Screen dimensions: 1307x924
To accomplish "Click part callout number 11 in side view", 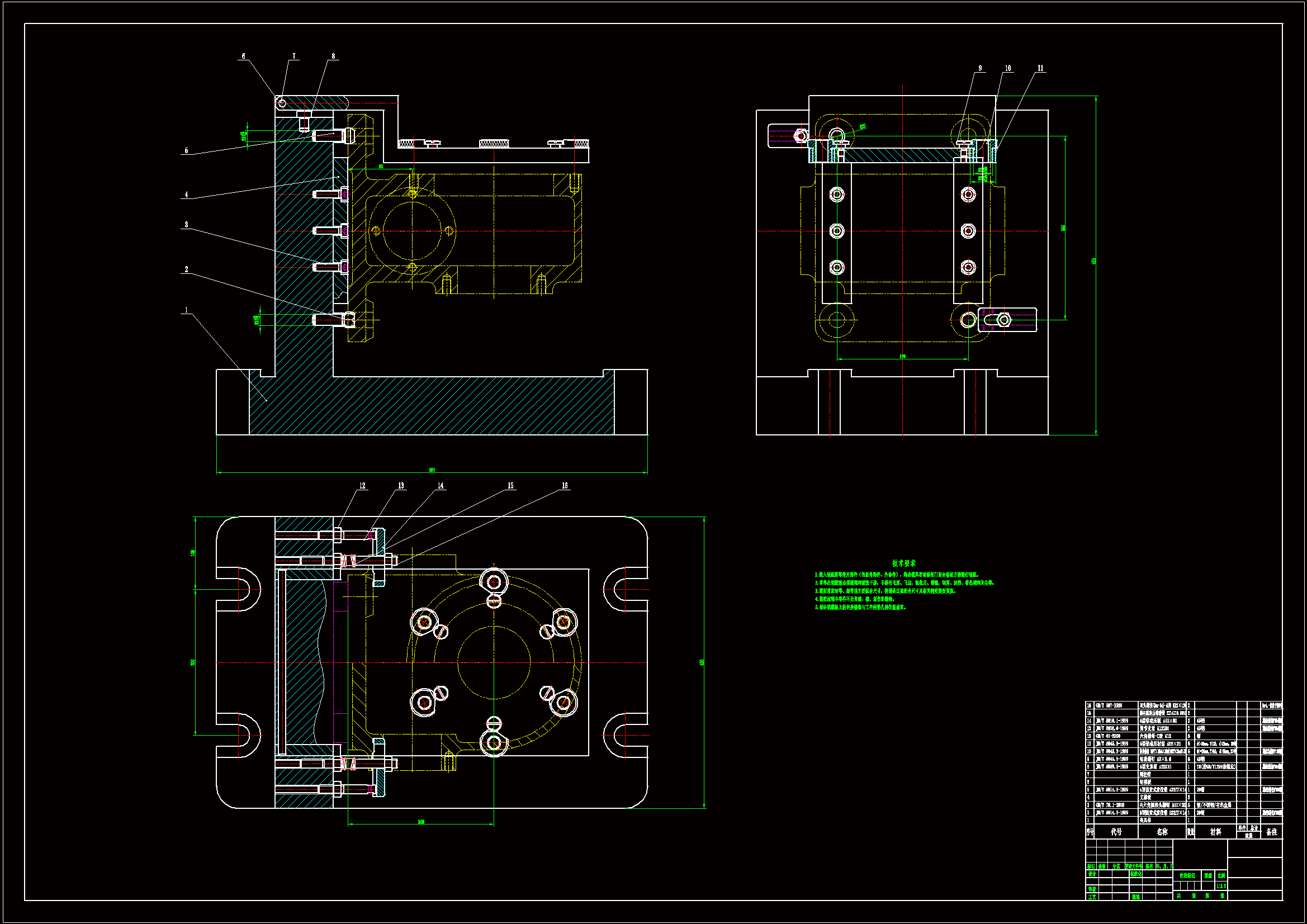I will pyautogui.click(x=1040, y=68).
